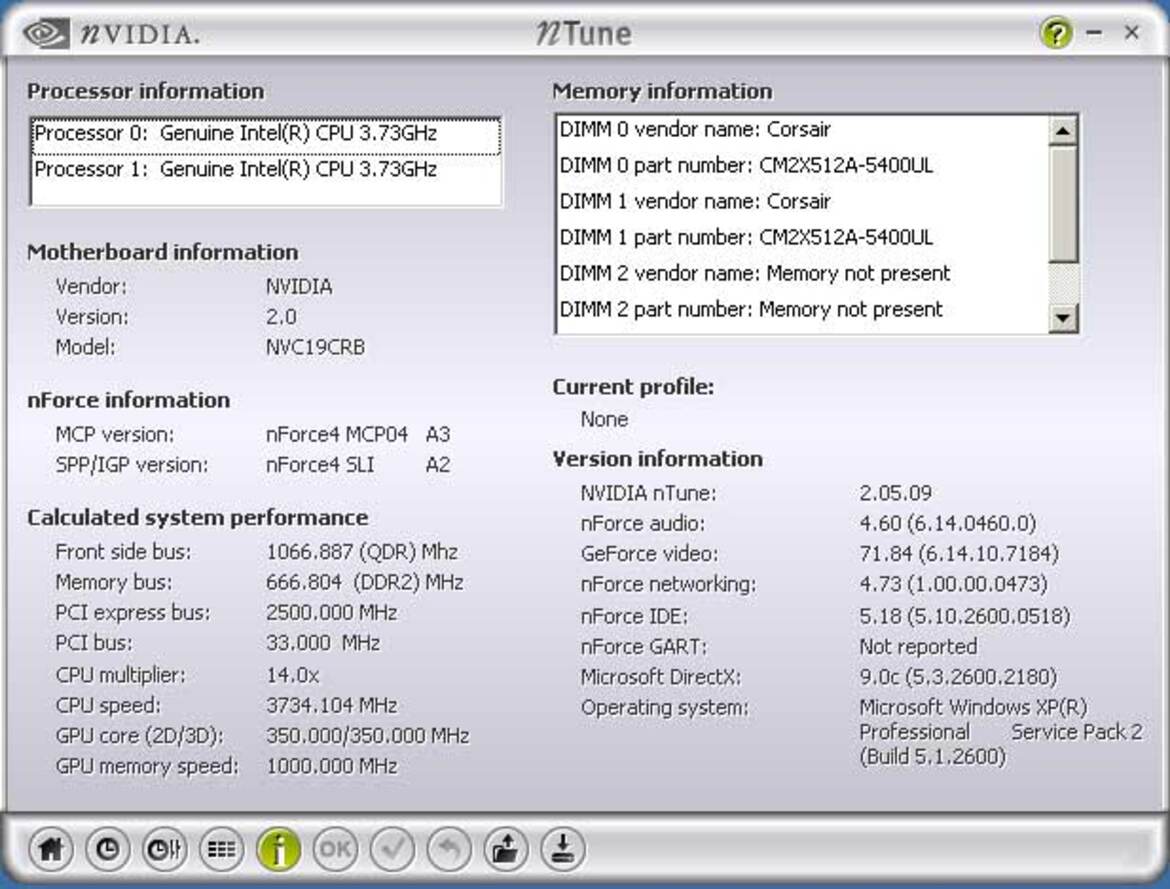This screenshot has height=889, width=1170.
Task: Click CPU speed value 3734.104 MHz
Action: [x=331, y=705]
